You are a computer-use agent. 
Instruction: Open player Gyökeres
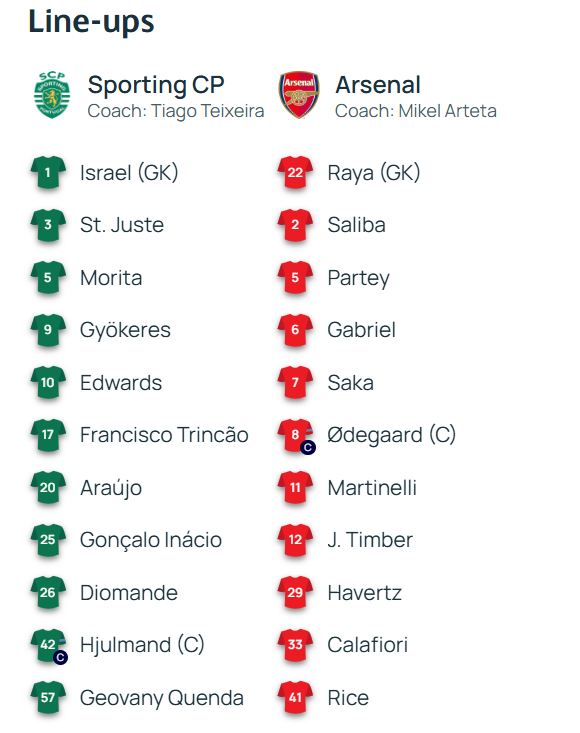[125, 331]
